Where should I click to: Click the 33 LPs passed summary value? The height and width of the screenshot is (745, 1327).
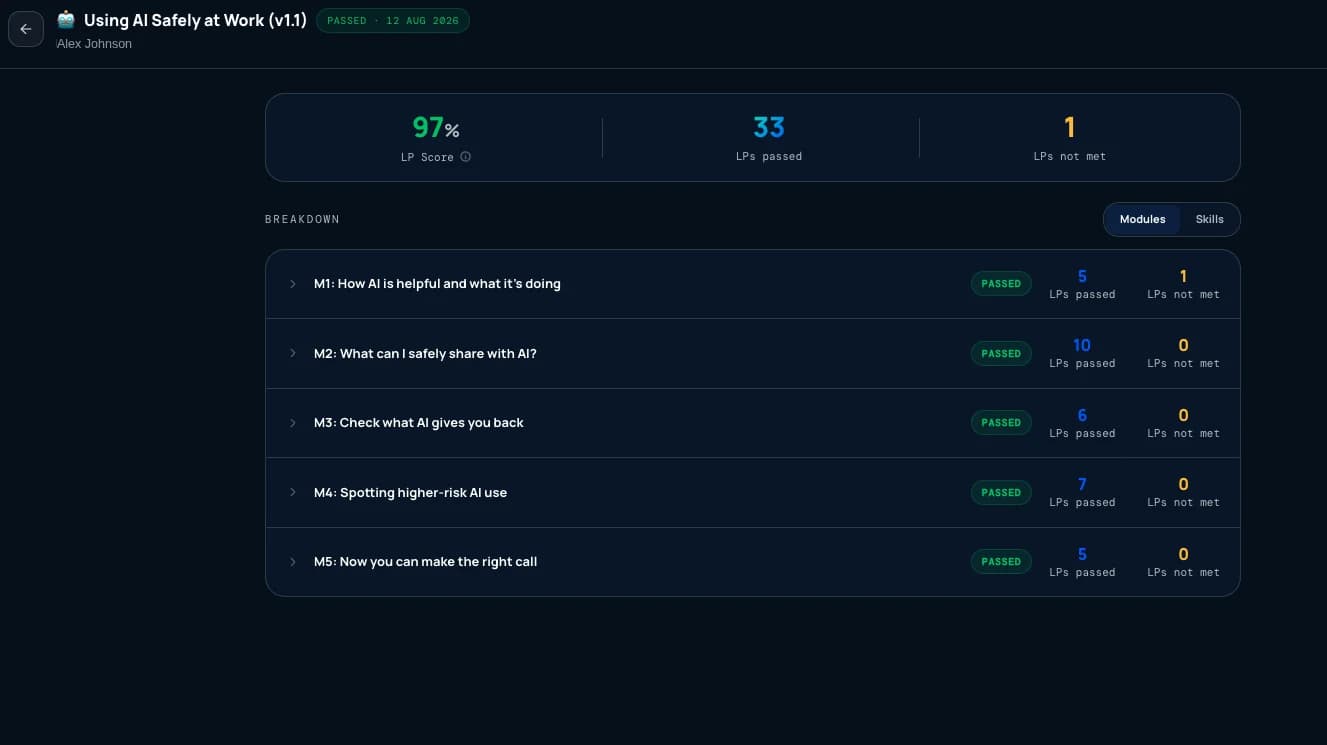coord(769,128)
